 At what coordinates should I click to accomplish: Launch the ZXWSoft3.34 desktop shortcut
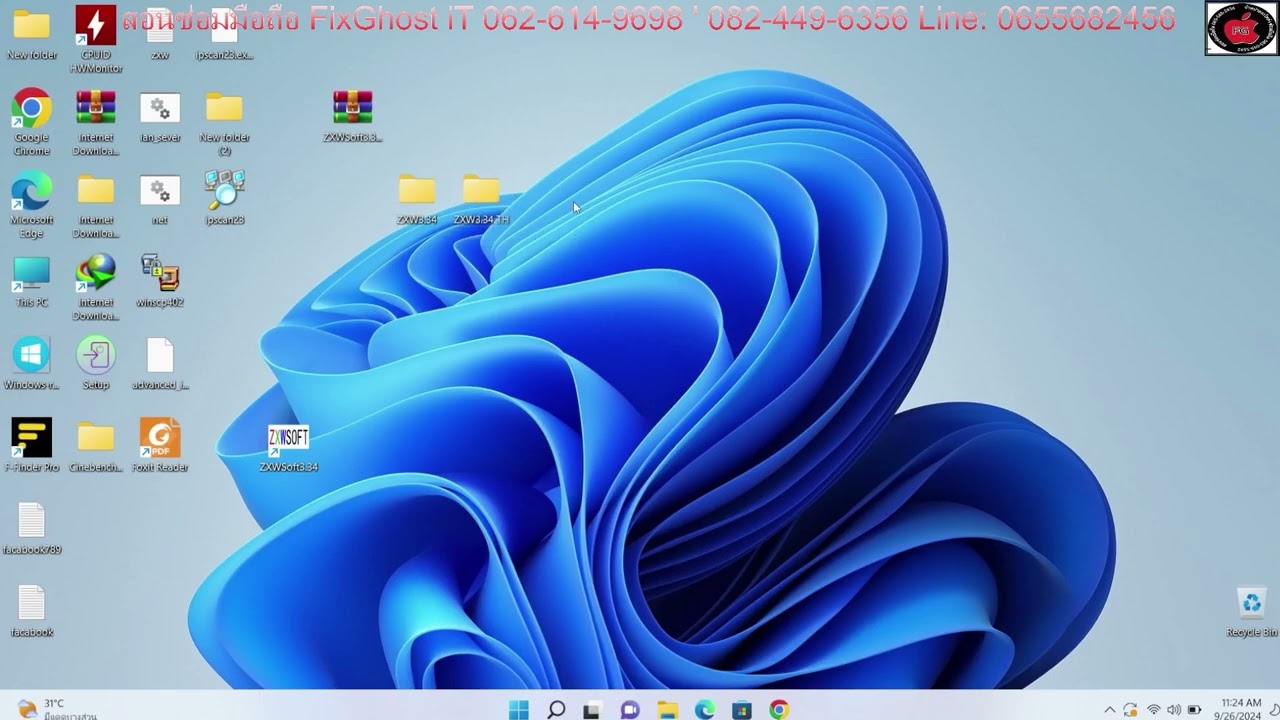point(288,448)
